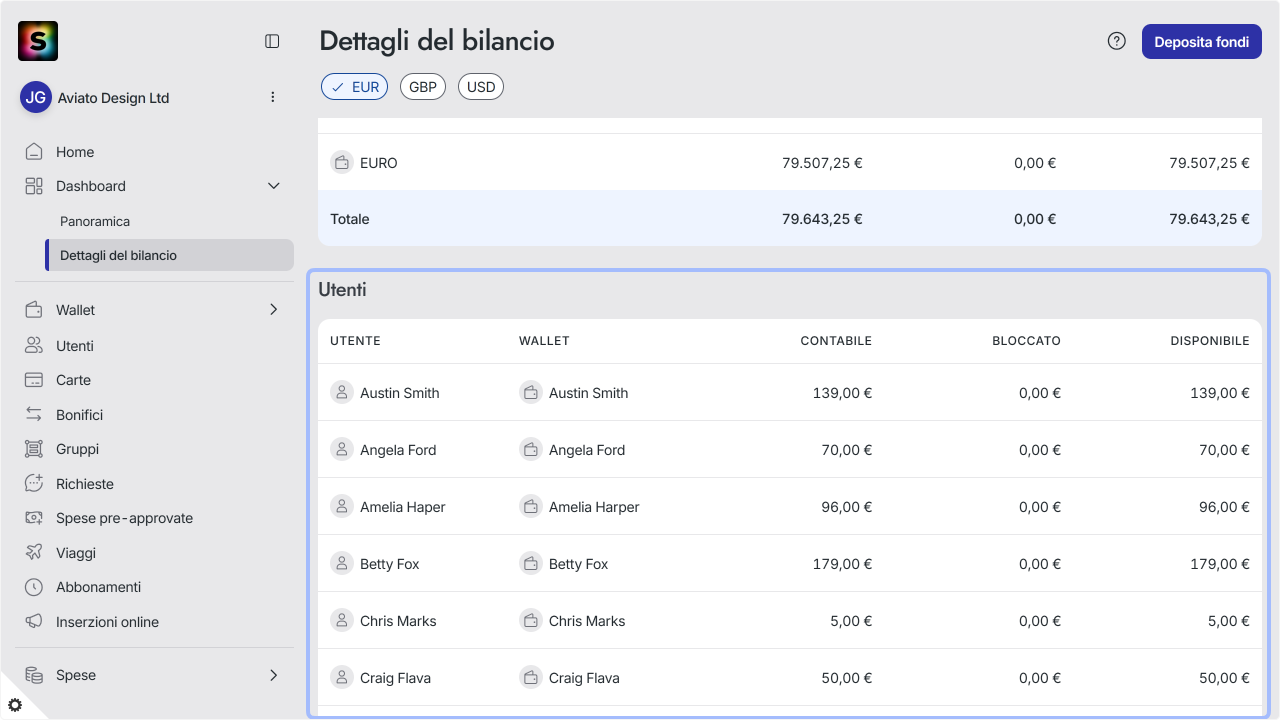Click the 139,00 € contabile value for Austin Smith

(x=842, y=393)
